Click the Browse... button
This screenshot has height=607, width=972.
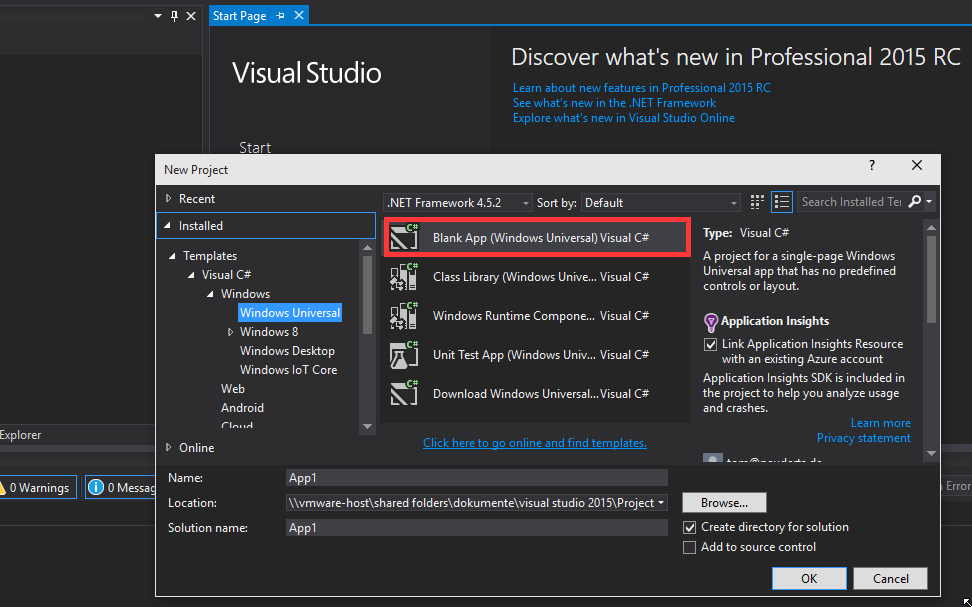(724, 503)
